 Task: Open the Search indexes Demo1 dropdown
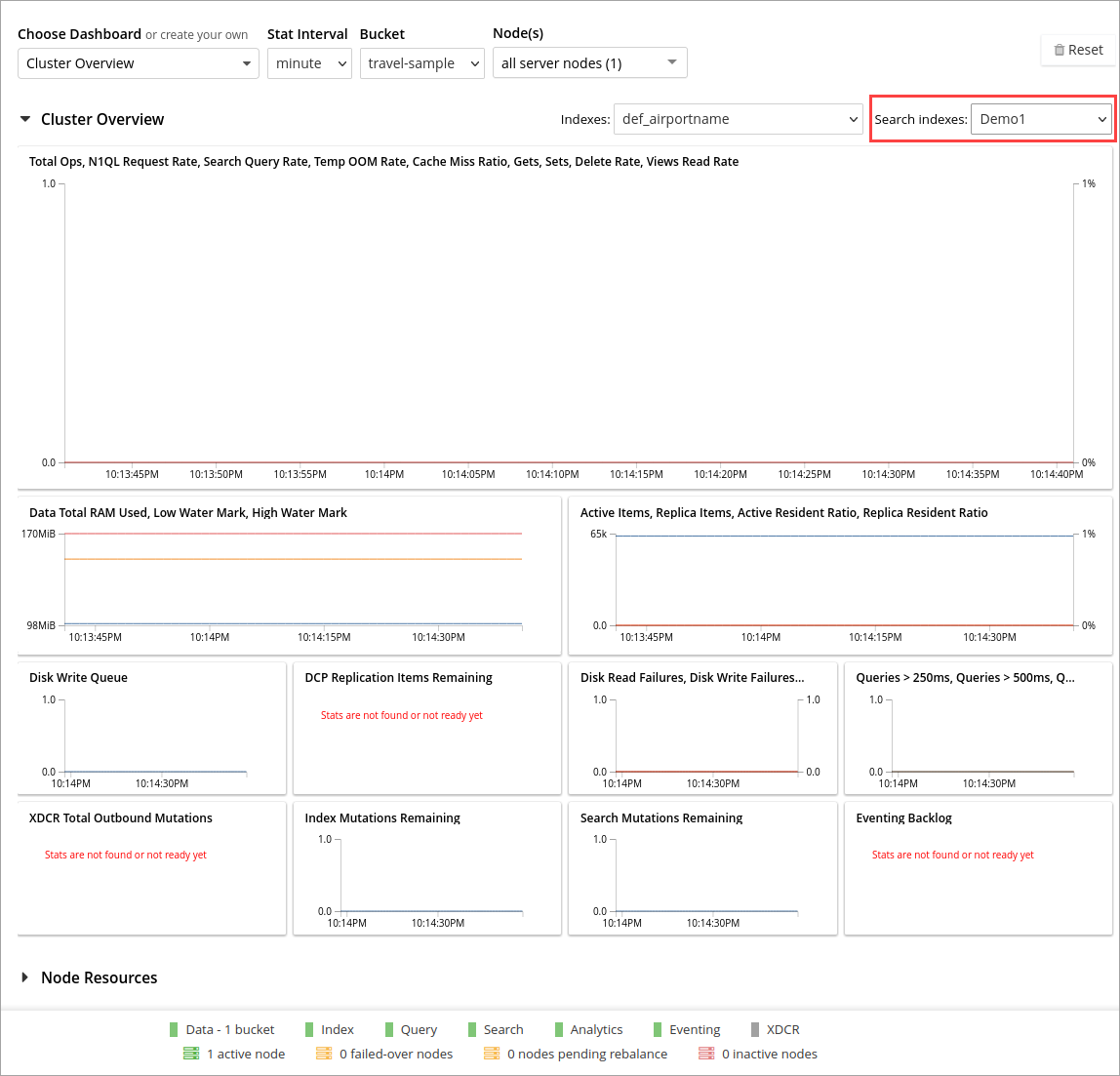pos(1041,119)
